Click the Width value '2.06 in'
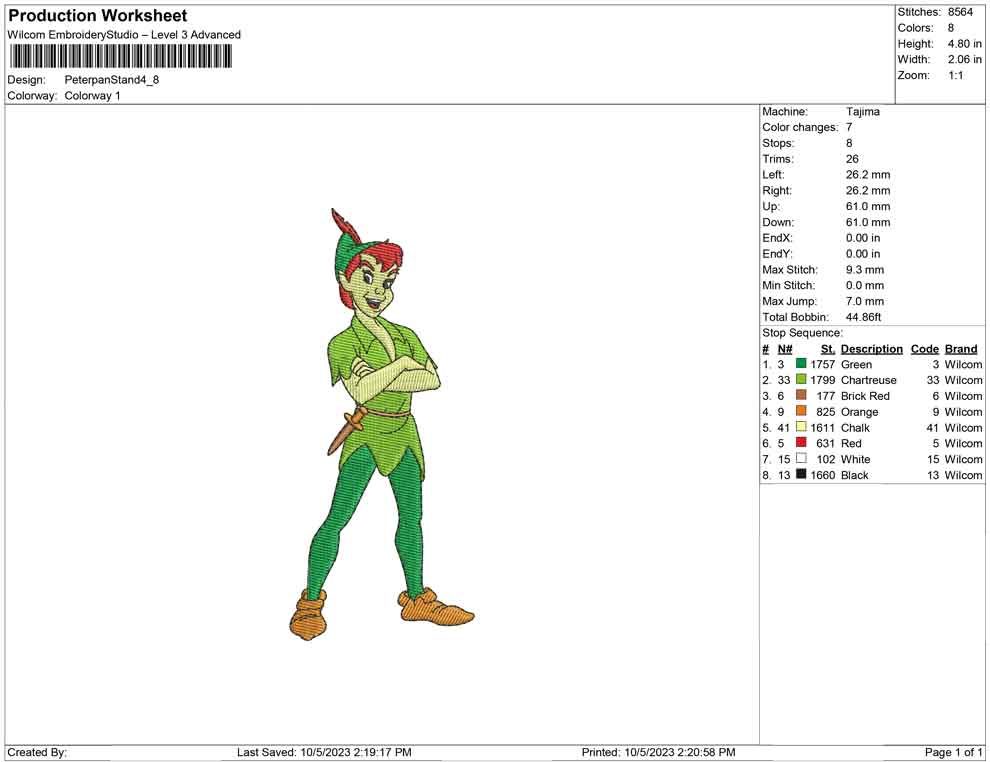Viewport: 990px width, 762px height. tap(964, 59)
